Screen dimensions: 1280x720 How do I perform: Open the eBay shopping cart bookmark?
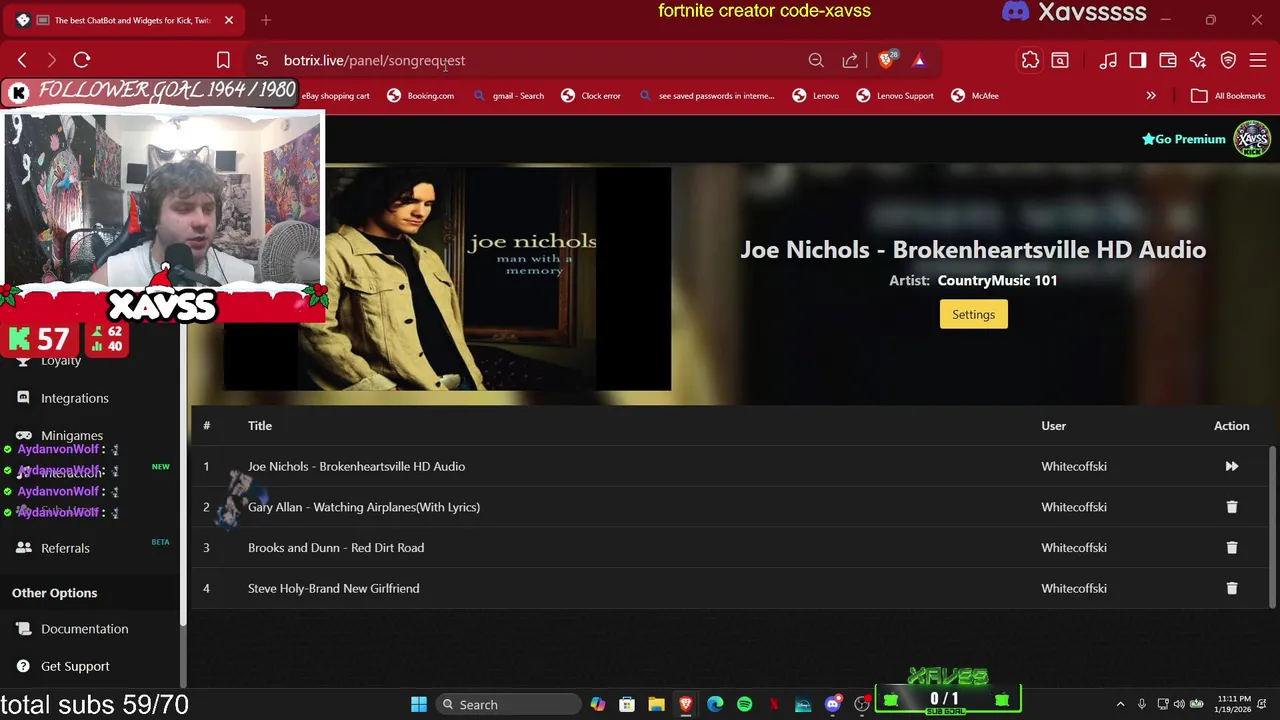click(x=336, y=96)
